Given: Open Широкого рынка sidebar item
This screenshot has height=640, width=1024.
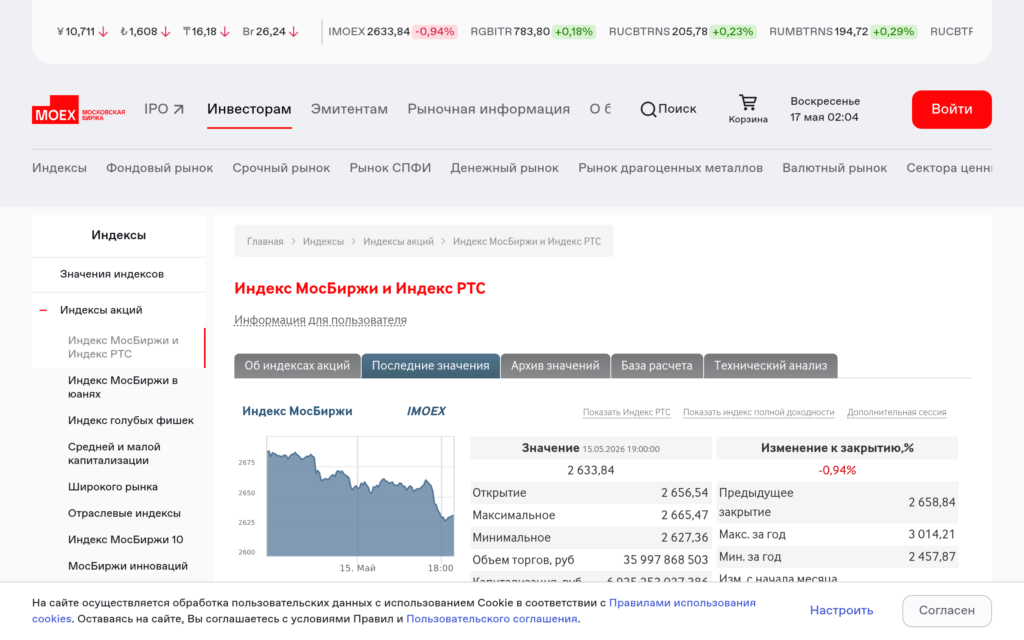Looking at the screenshot, I should pyautogui.click(x=112, y=487).
